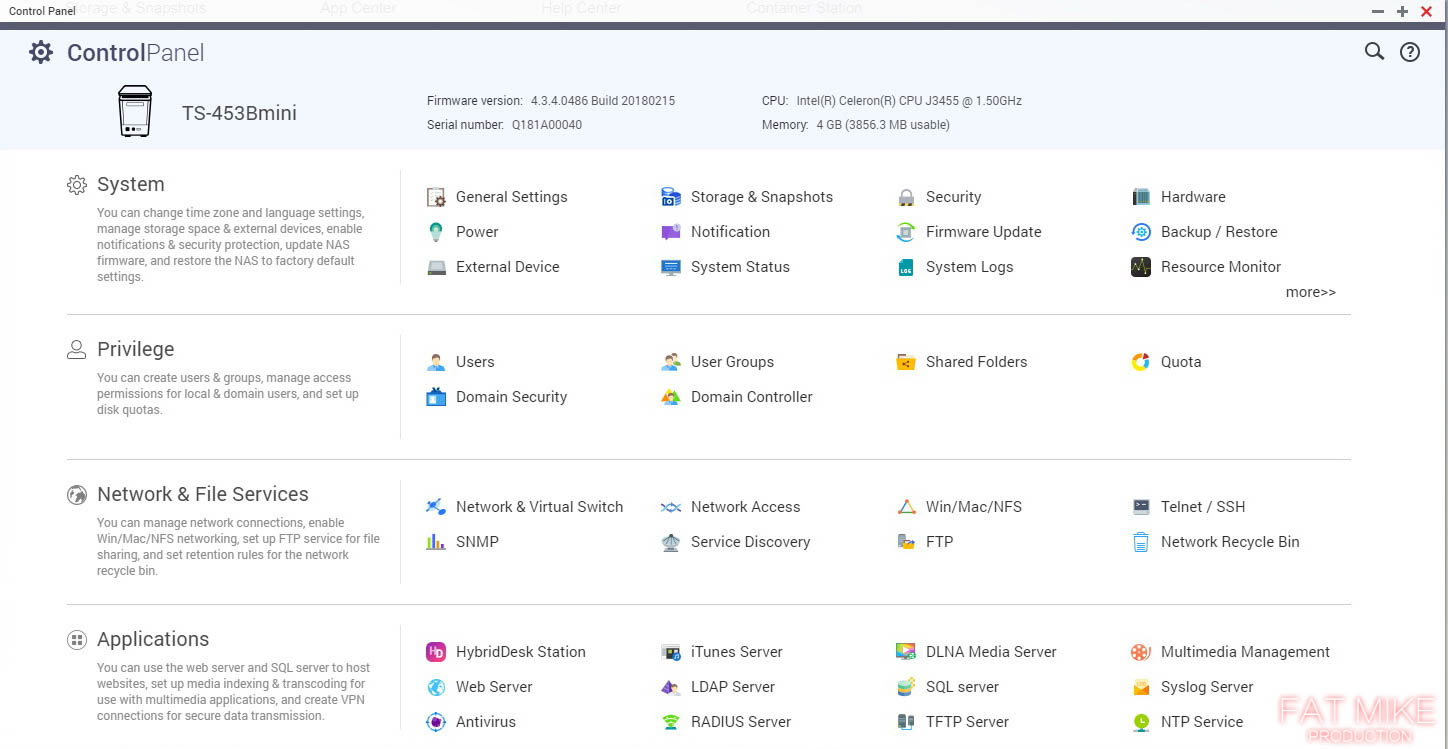Select the RADIUS Server link
The width and height of the screenshot is (1448, 749).
click(x=741, y=722)
